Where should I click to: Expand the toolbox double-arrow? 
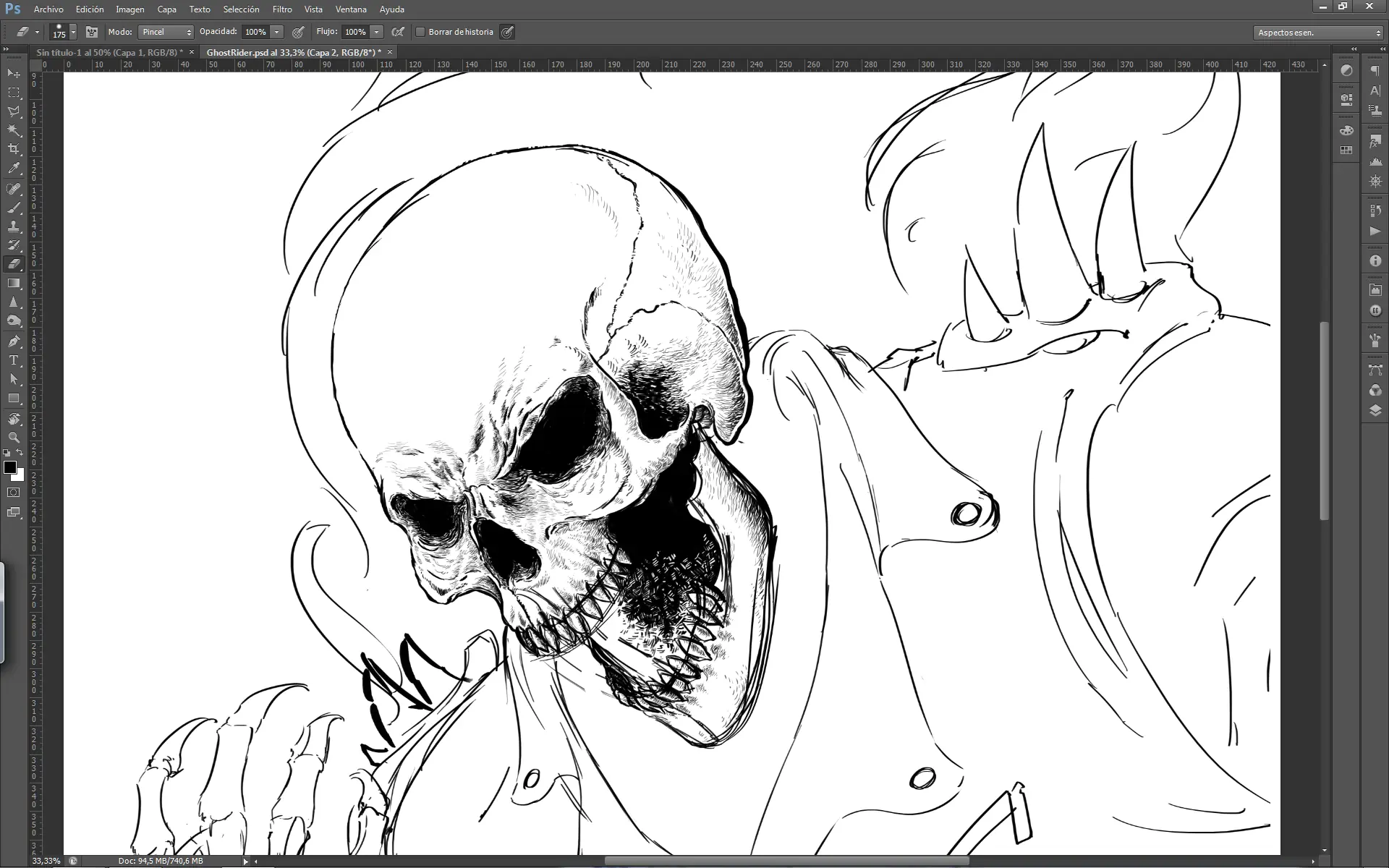coord(7,49)
